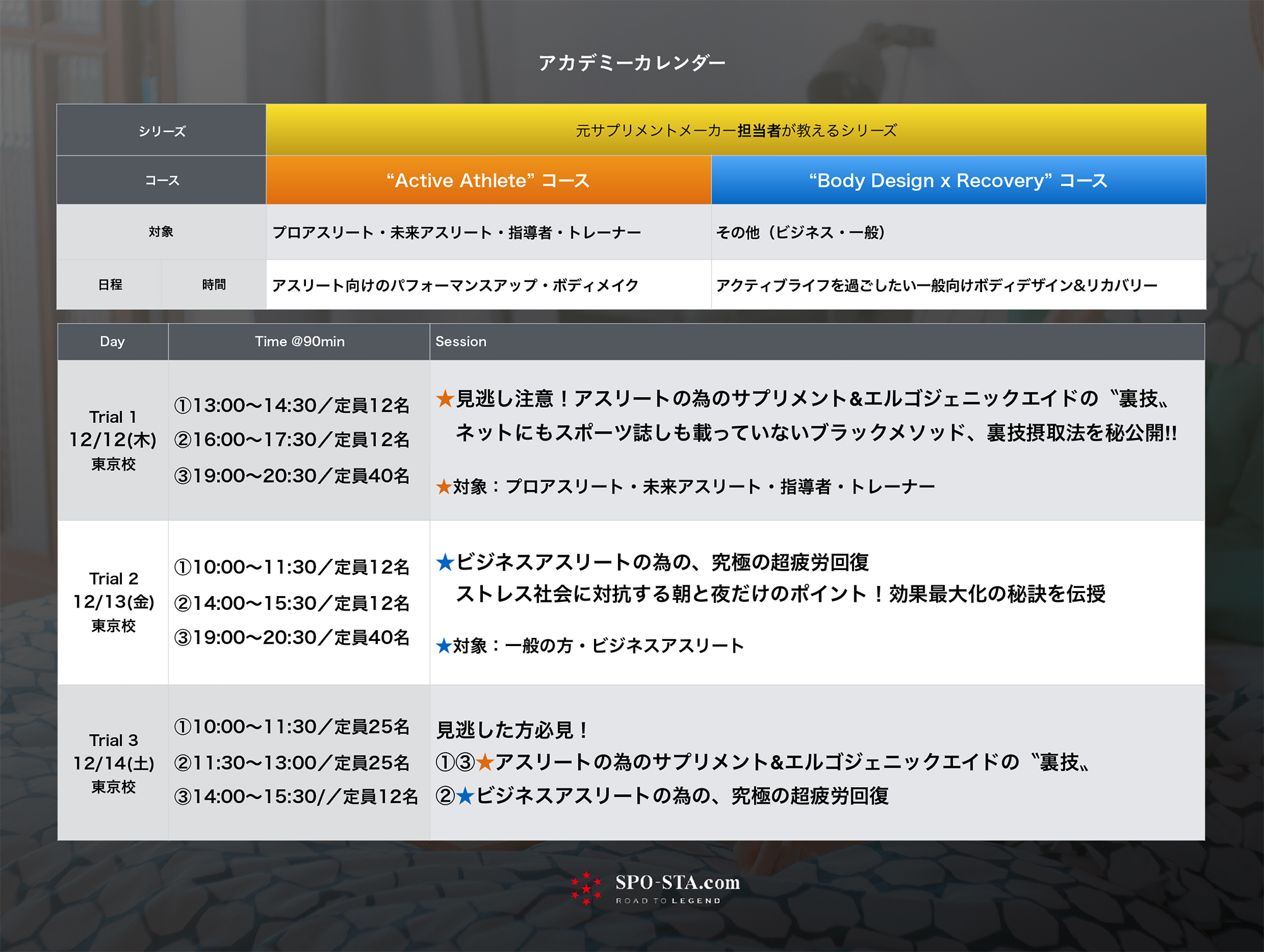
Task: Click orange star beside 対象：プロアスリート
Action: coord(444,487)
